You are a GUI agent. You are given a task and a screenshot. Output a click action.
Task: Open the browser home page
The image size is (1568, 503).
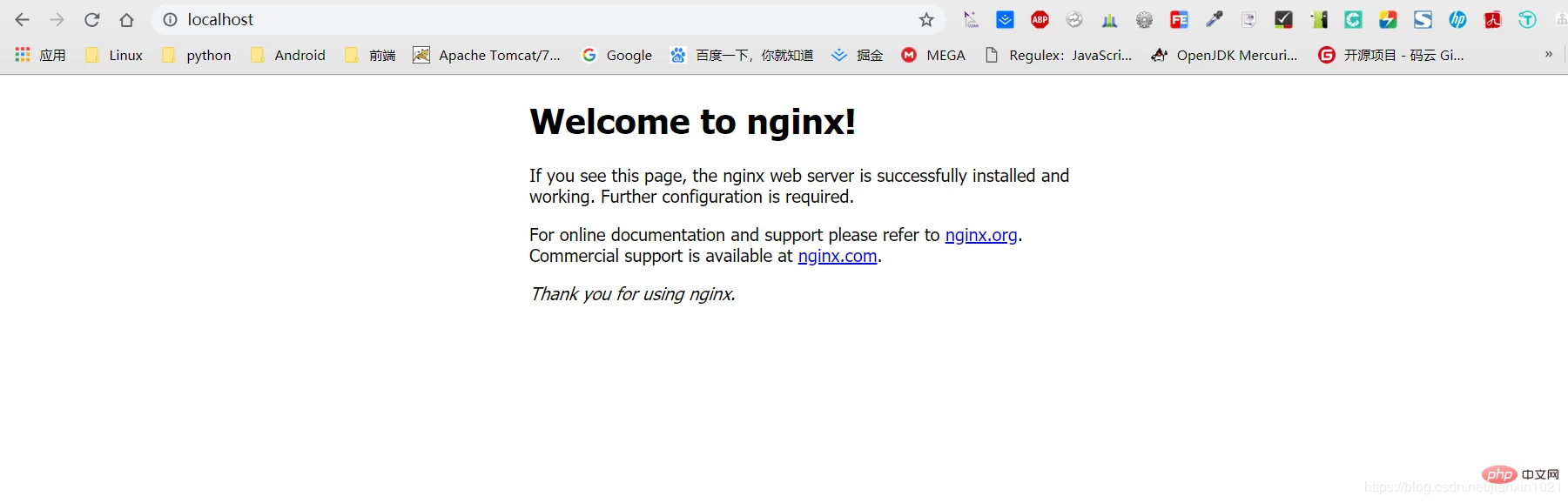tap(127, 20)
